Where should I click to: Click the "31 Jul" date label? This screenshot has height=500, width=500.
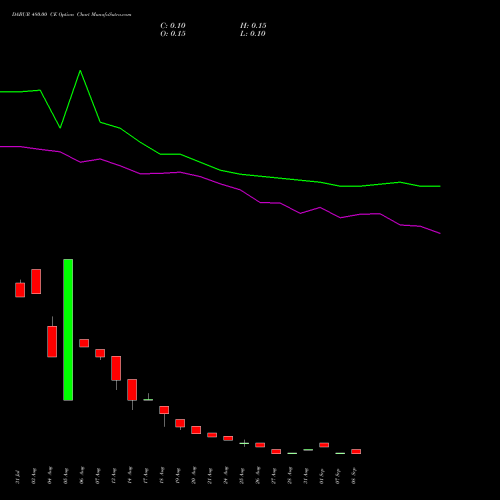pos(18,477)
